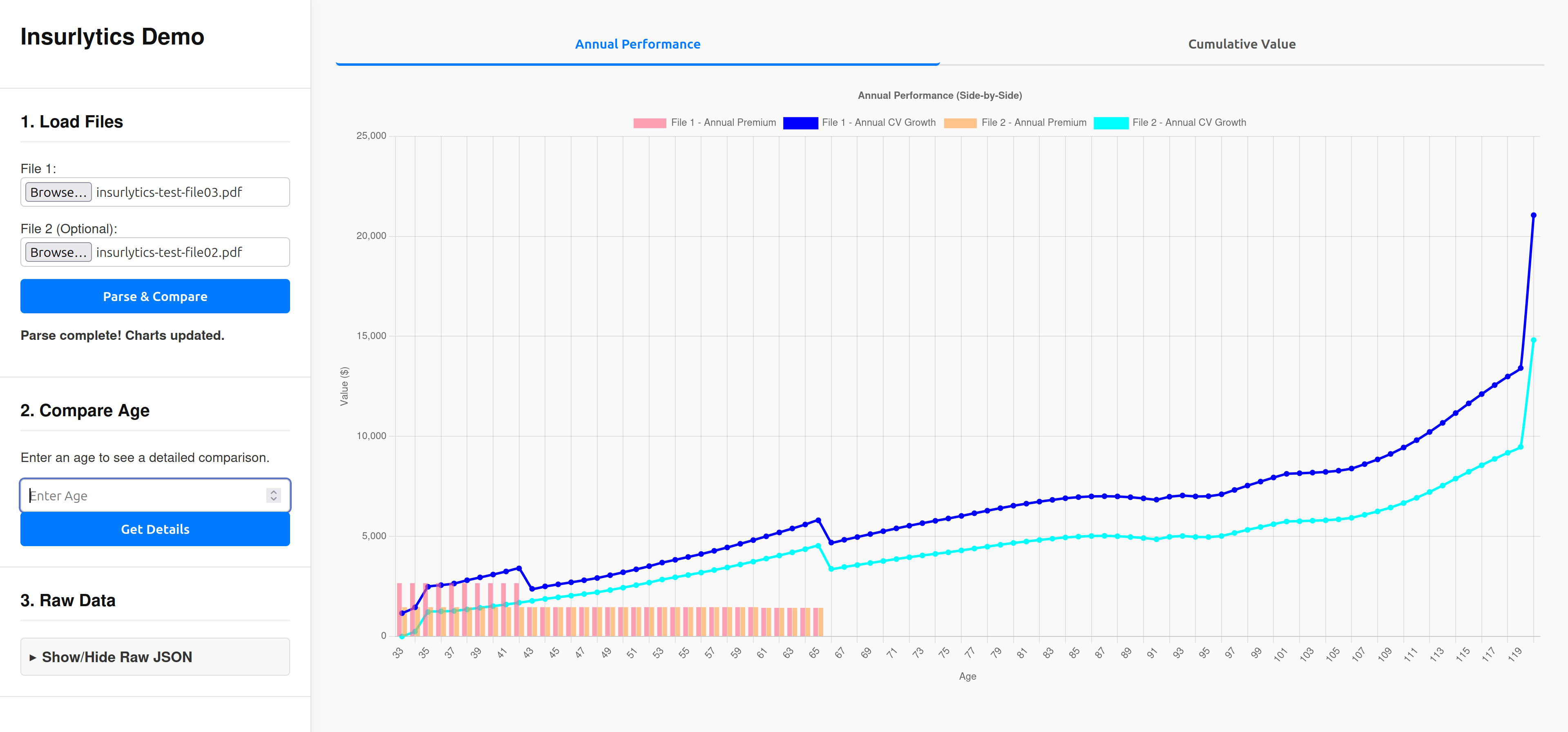Open file picker for File 1
Image resolution: width=1568 pixels, height=732 pixels.
click(x=58, y=192)
